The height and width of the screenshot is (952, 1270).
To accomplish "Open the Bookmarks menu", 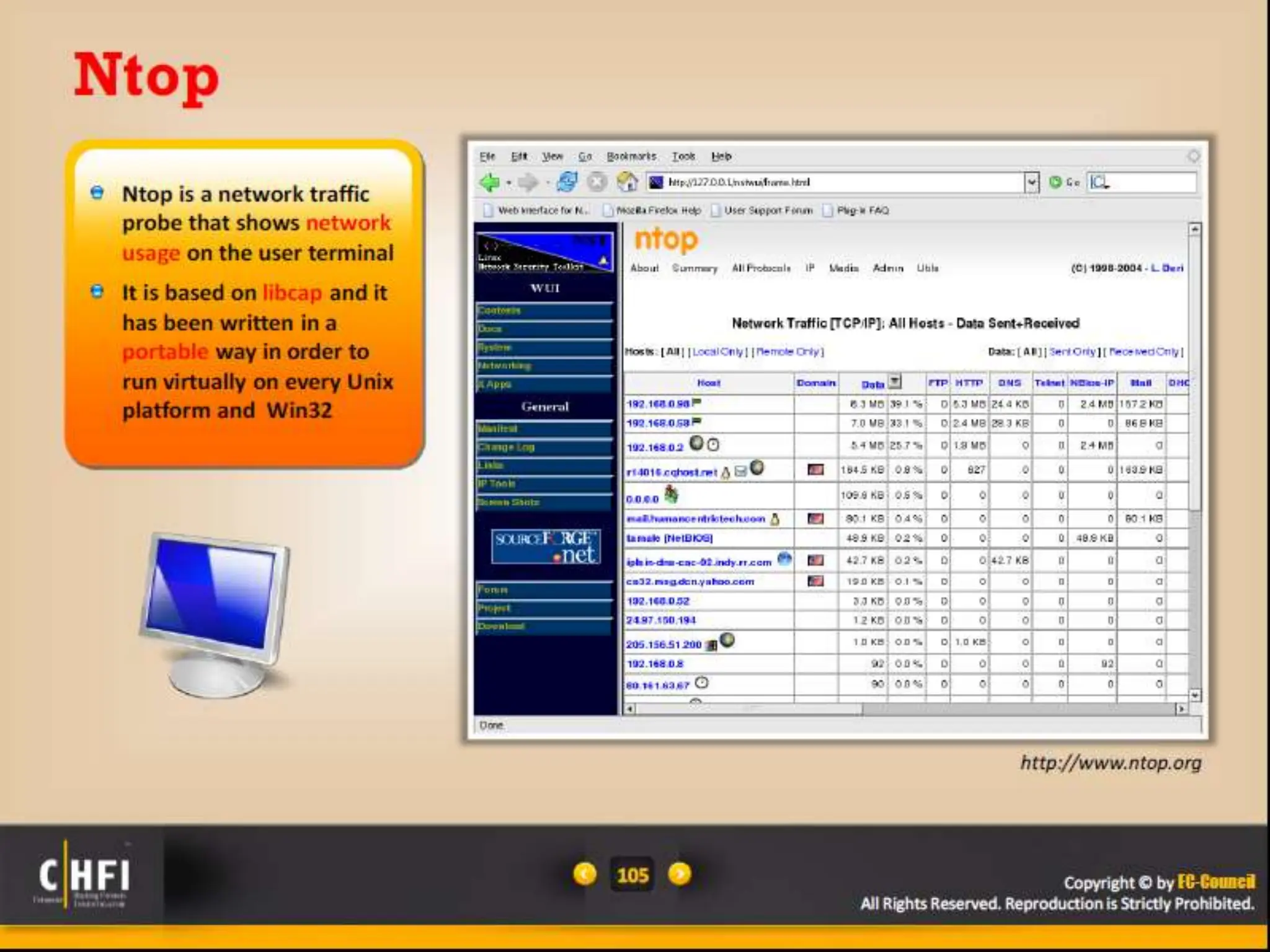I will 631,156.
